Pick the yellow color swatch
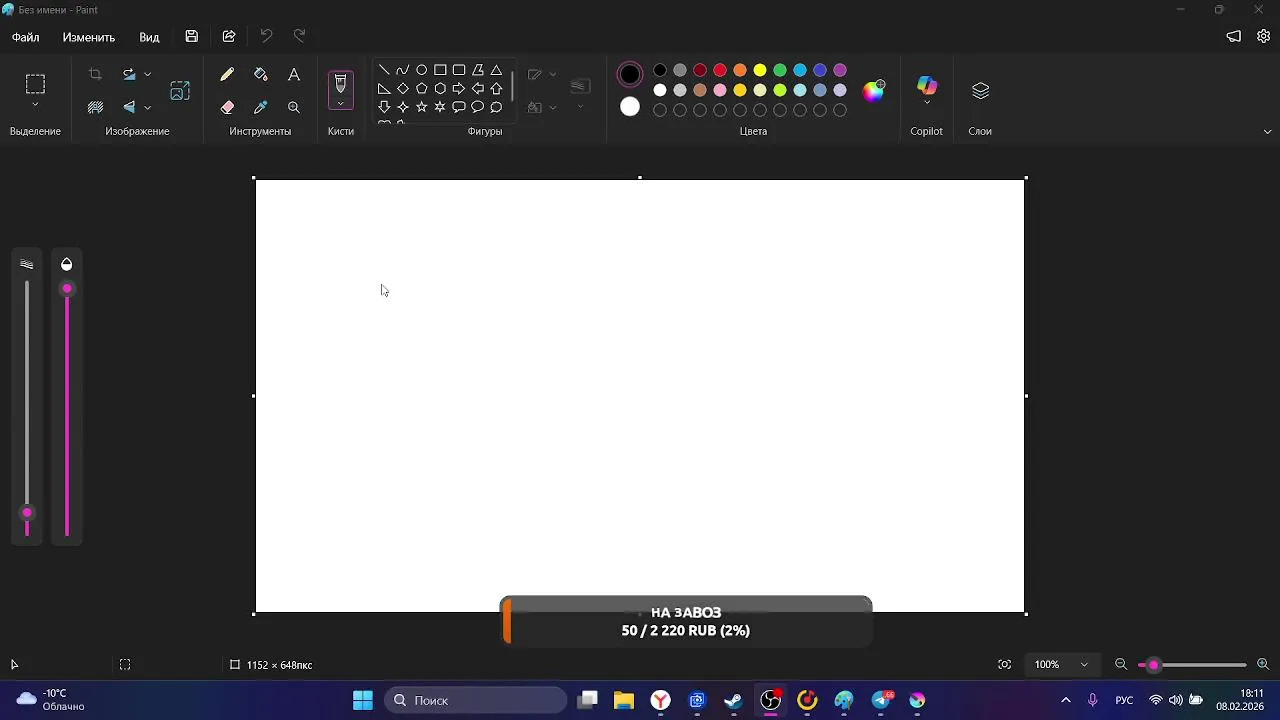1280x720 pixels. 760,70
